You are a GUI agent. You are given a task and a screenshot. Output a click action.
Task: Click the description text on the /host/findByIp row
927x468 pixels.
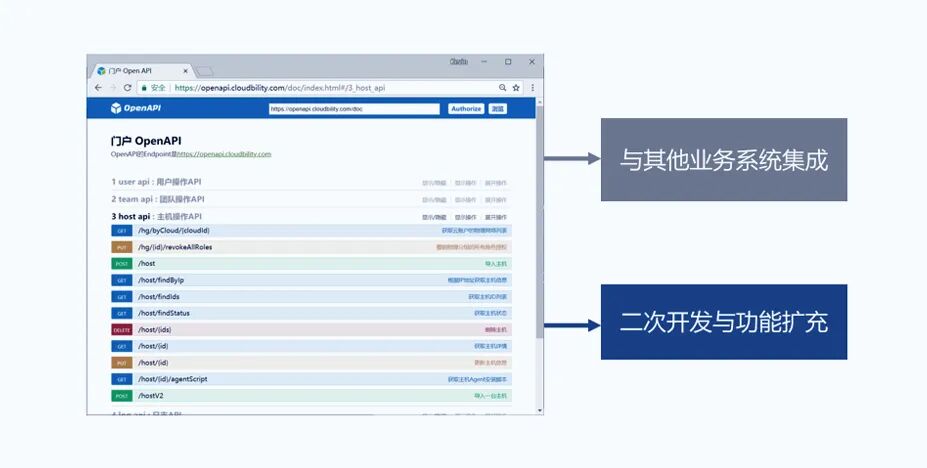tap(477, 281)
